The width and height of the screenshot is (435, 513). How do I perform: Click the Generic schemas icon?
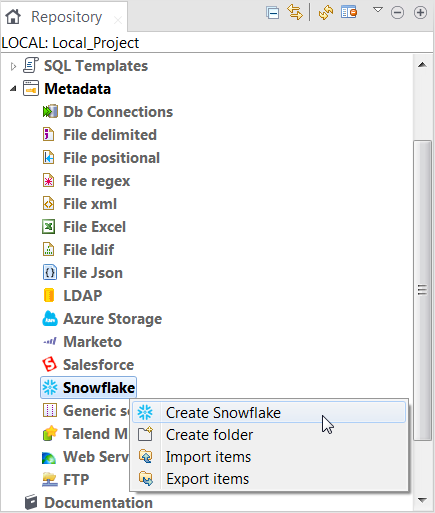click(50, 410)
